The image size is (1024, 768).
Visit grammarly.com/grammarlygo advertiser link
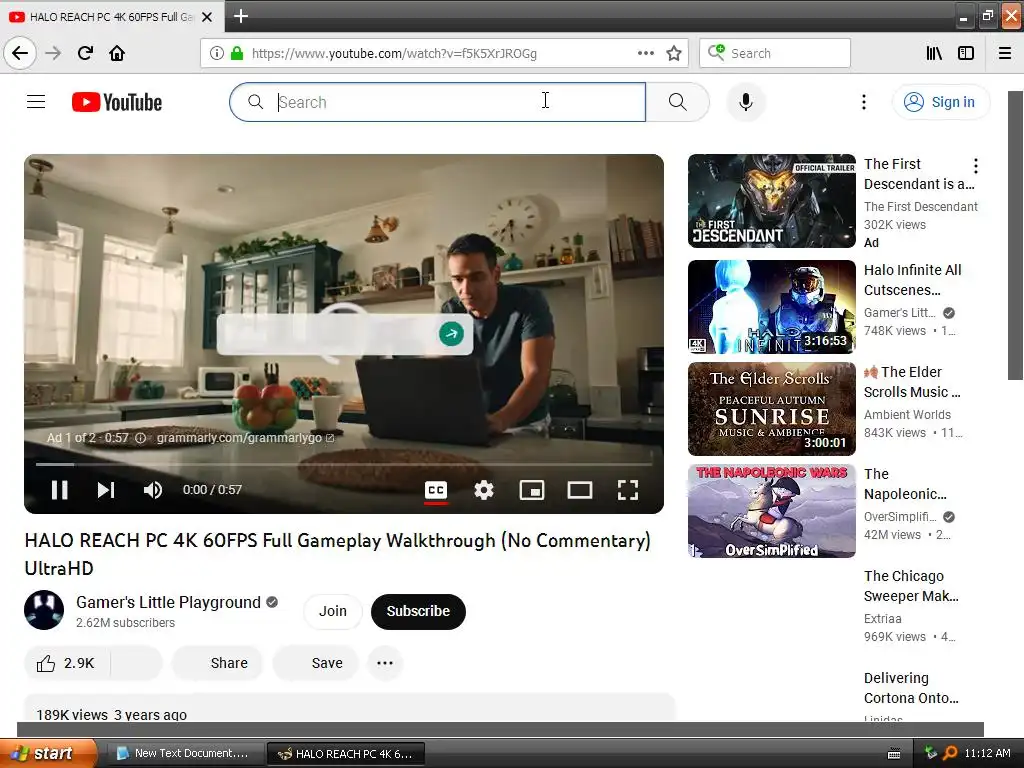(245, 438)
